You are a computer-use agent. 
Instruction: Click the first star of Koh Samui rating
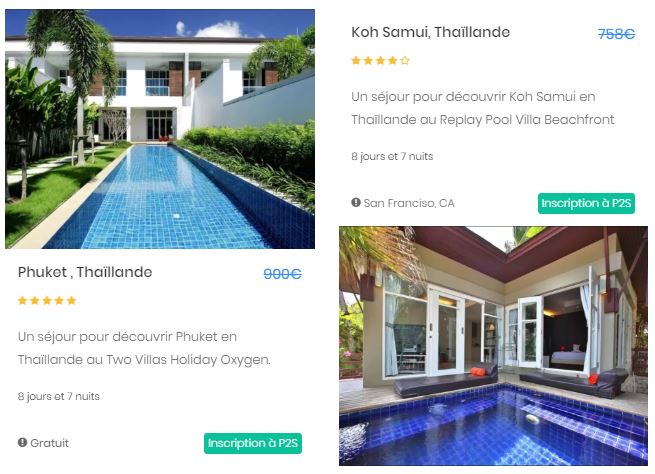356,61
